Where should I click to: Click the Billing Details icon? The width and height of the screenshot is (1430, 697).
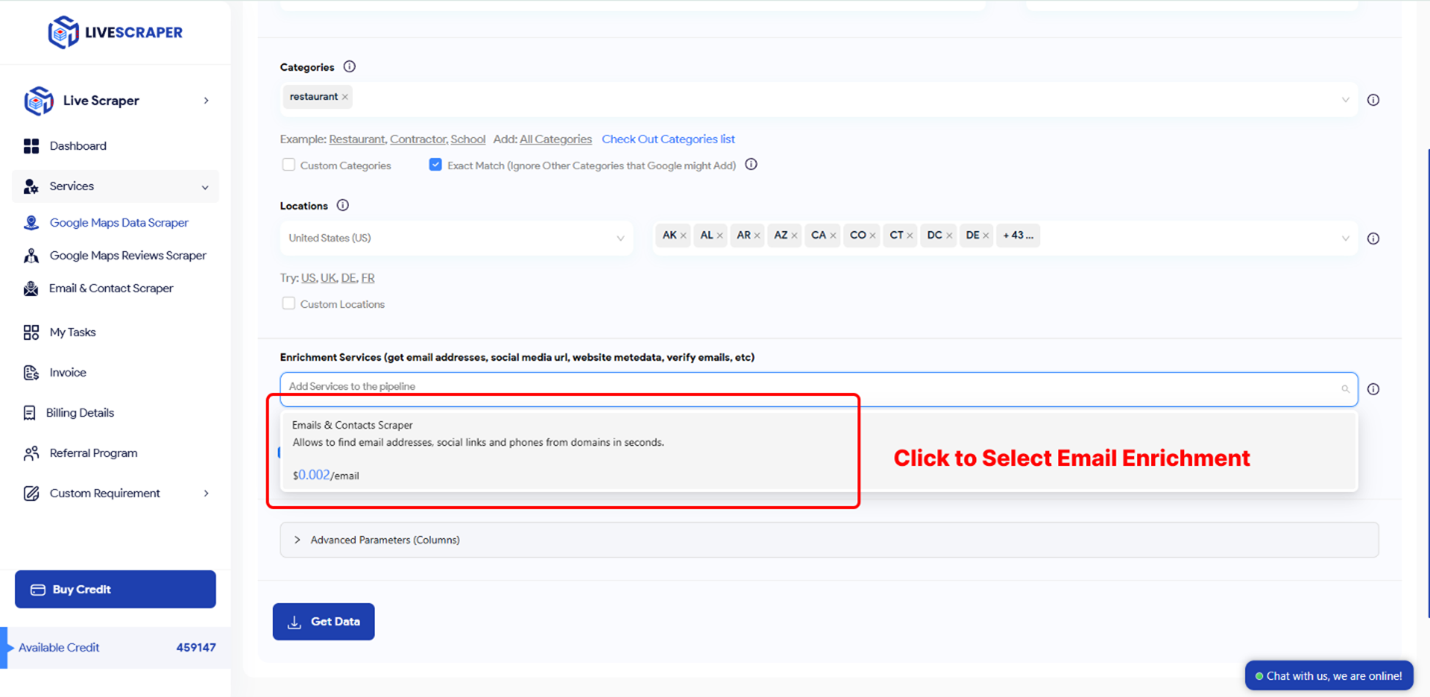(x=29, y=412)
